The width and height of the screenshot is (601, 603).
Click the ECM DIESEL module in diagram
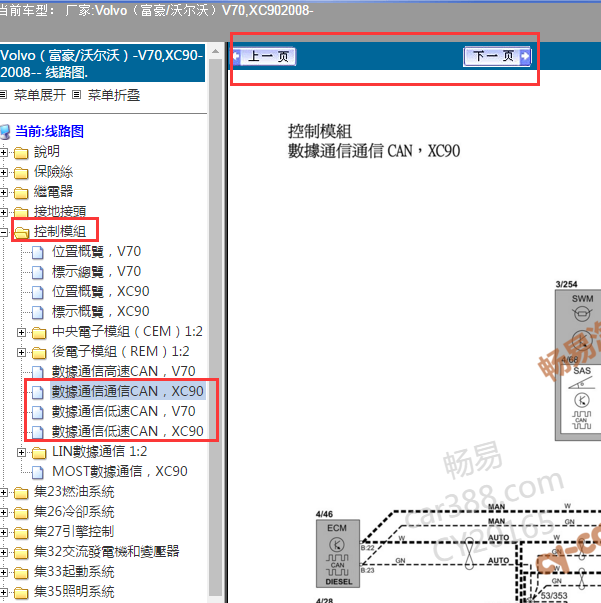click(338, 554)
